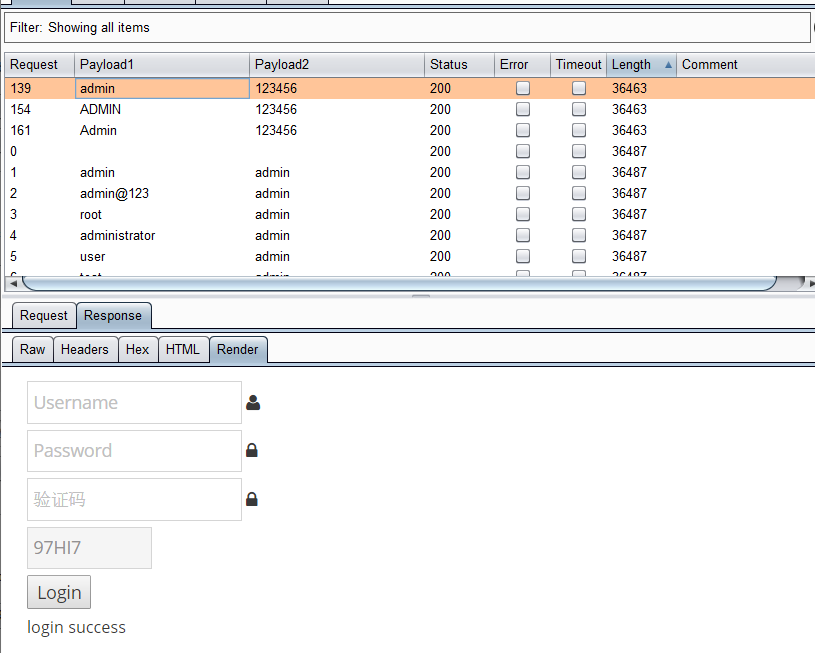This screenshot has height=653, width=815.
Task: Select administrator payload cell in row 4
Action: click(x=162, y=235)
